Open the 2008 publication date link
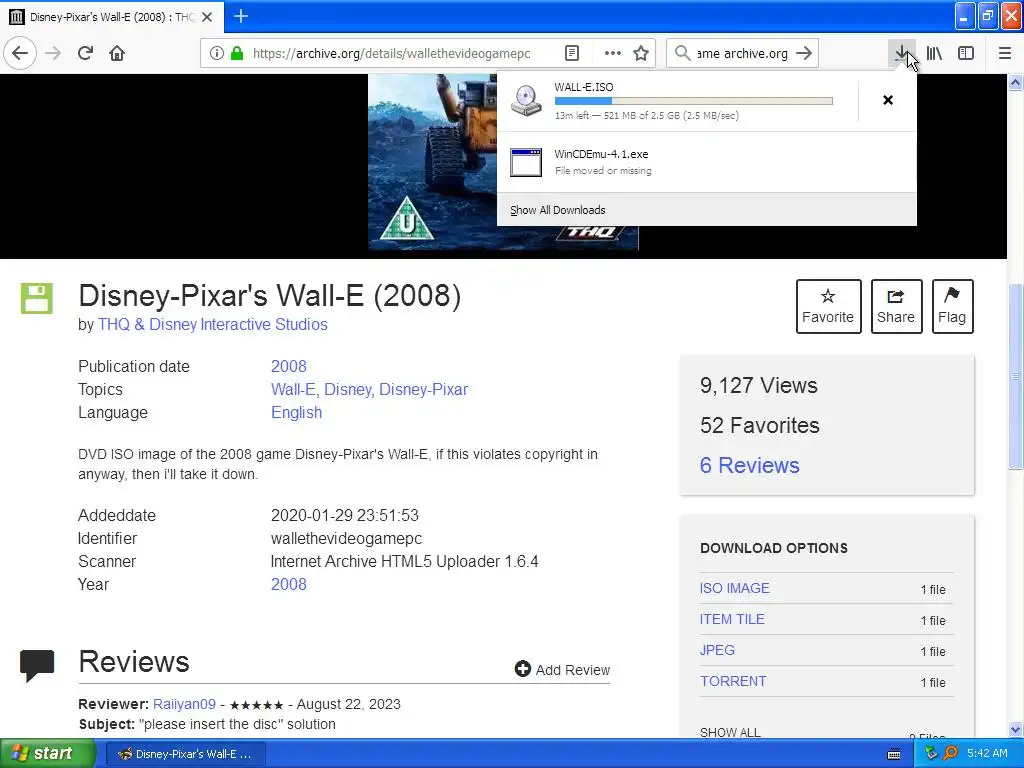The width and height of the screenshot is (1024, 768). point(289,366)
